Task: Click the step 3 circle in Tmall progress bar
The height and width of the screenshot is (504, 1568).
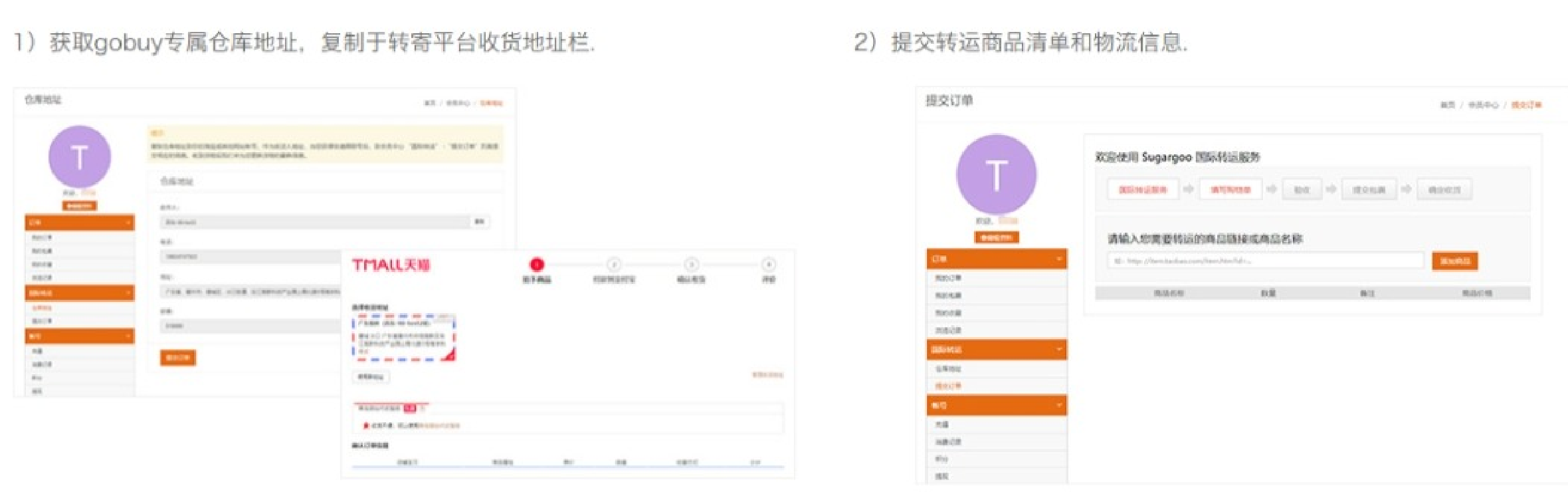Action: click(691, 265)
